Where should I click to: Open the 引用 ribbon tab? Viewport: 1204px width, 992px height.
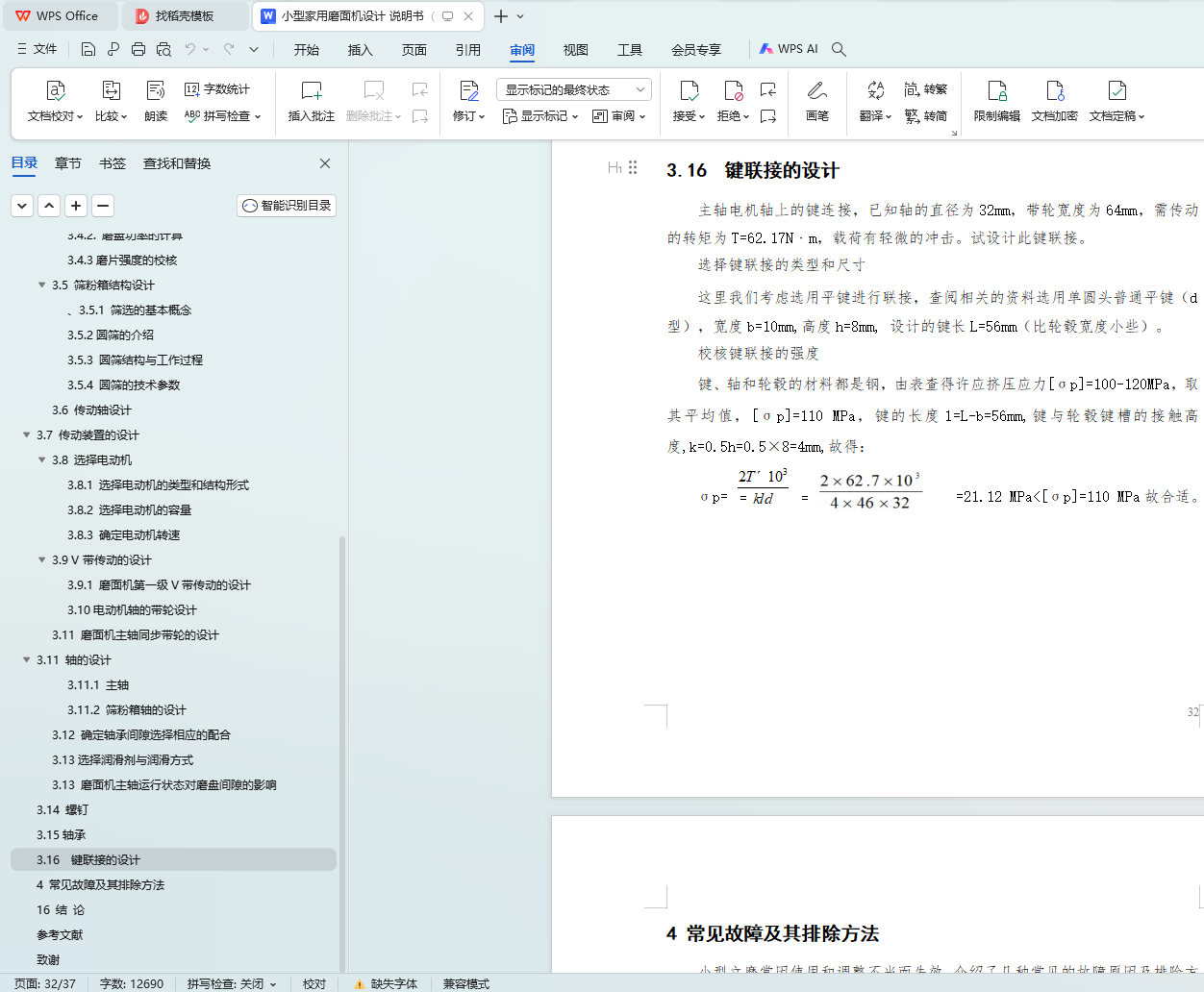pos(468,50)
